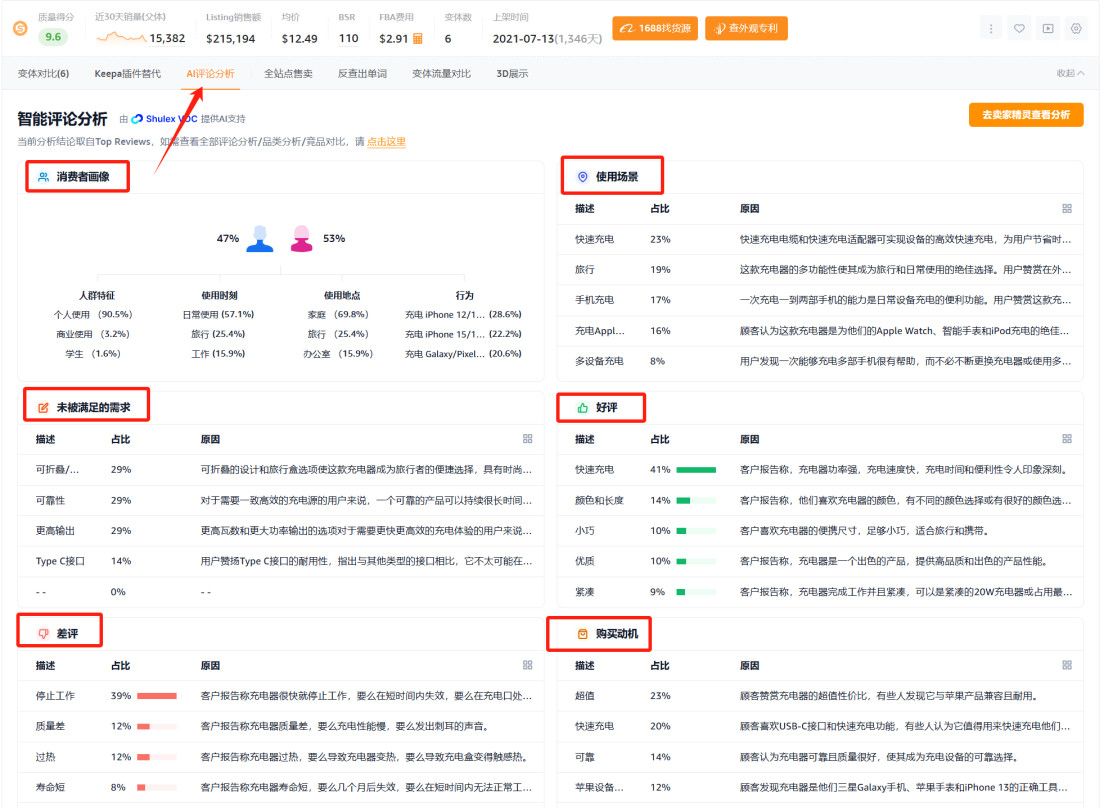This screenshot has height=808, width=1104.
Task: Open the 3D展示 tab
Action: 512,73
